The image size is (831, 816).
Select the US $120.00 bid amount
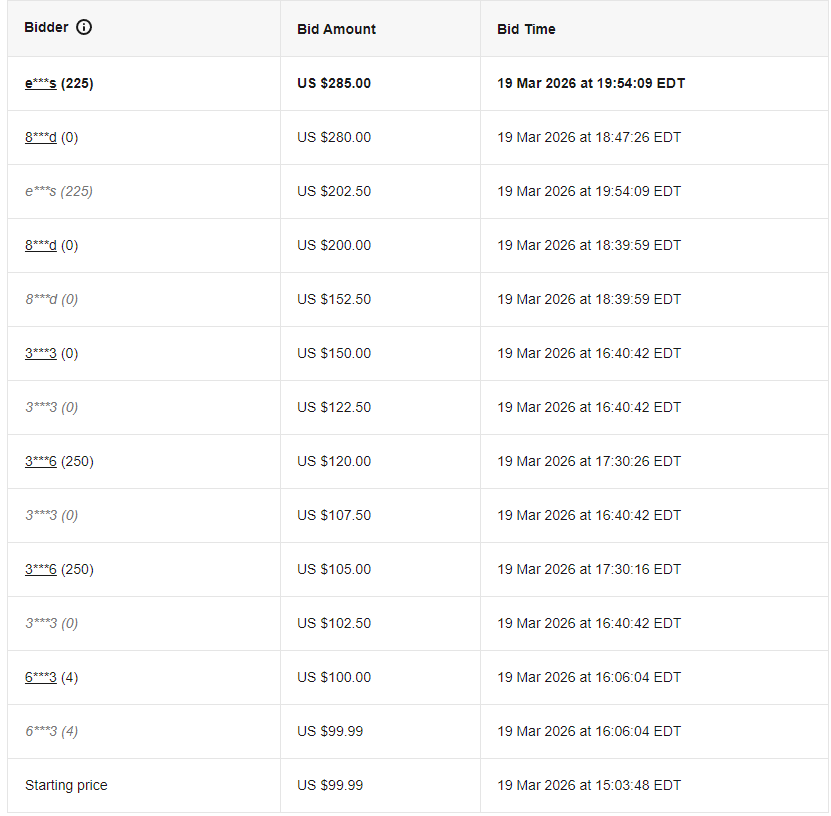click(x=334, y=462)
